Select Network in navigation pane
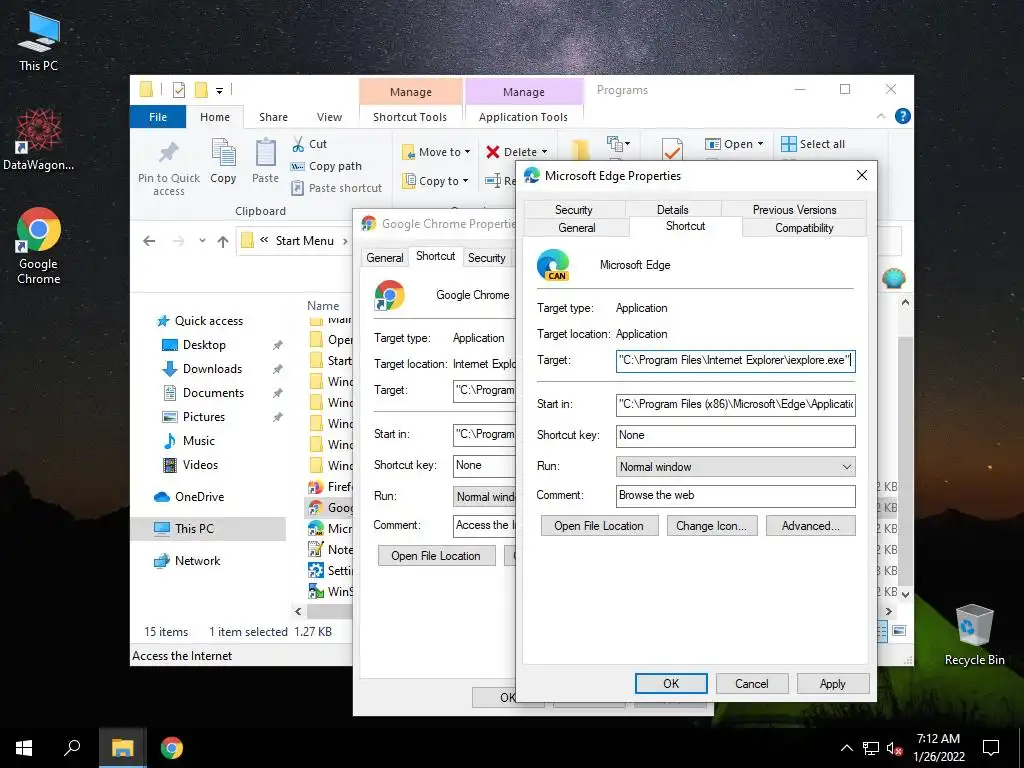This screenshot has width=1024, height=768. pyautogui.click(x=197, y=561)
